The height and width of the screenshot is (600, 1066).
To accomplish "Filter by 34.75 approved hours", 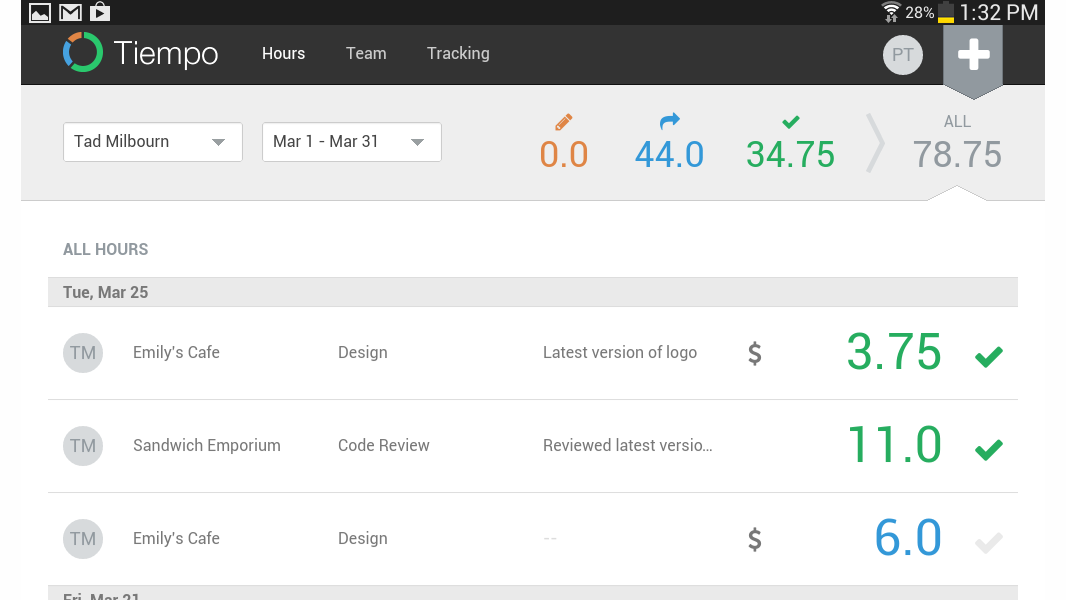I will 790,154.
